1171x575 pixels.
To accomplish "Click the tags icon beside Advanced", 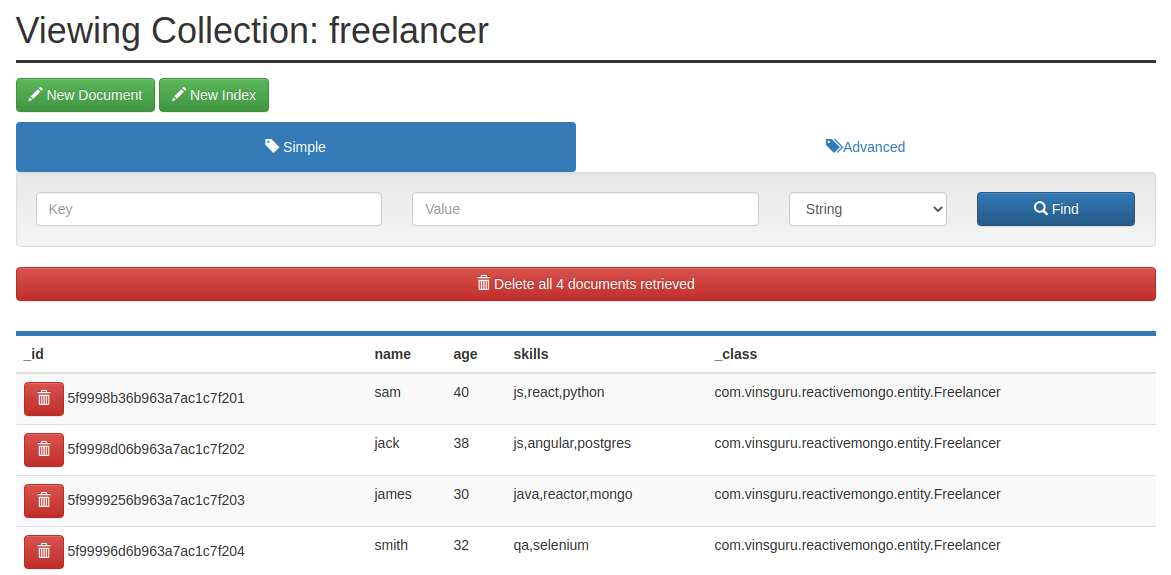I will 833,146.
